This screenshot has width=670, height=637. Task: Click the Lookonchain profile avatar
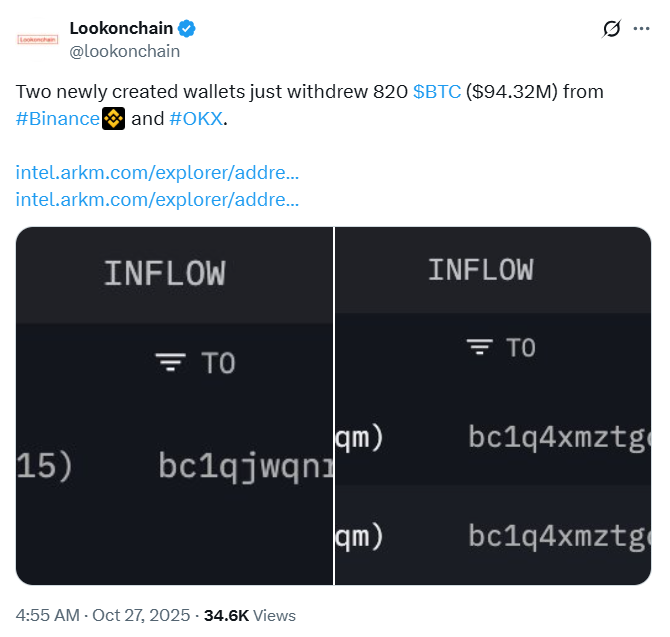point(37,40)
